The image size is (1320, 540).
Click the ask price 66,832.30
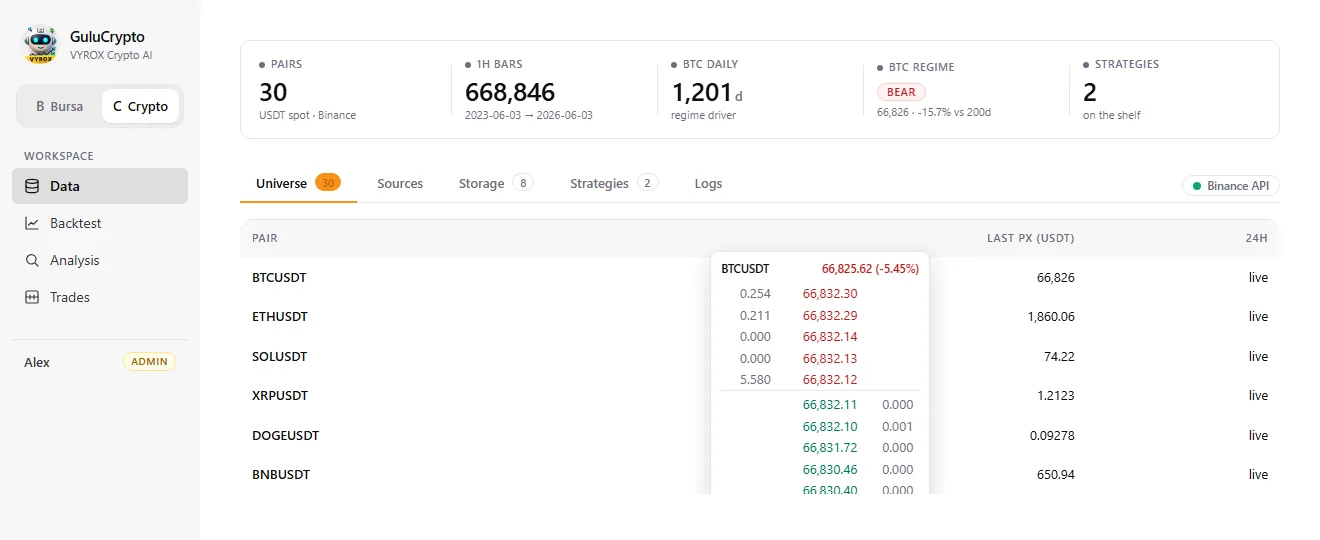point(830,293)
